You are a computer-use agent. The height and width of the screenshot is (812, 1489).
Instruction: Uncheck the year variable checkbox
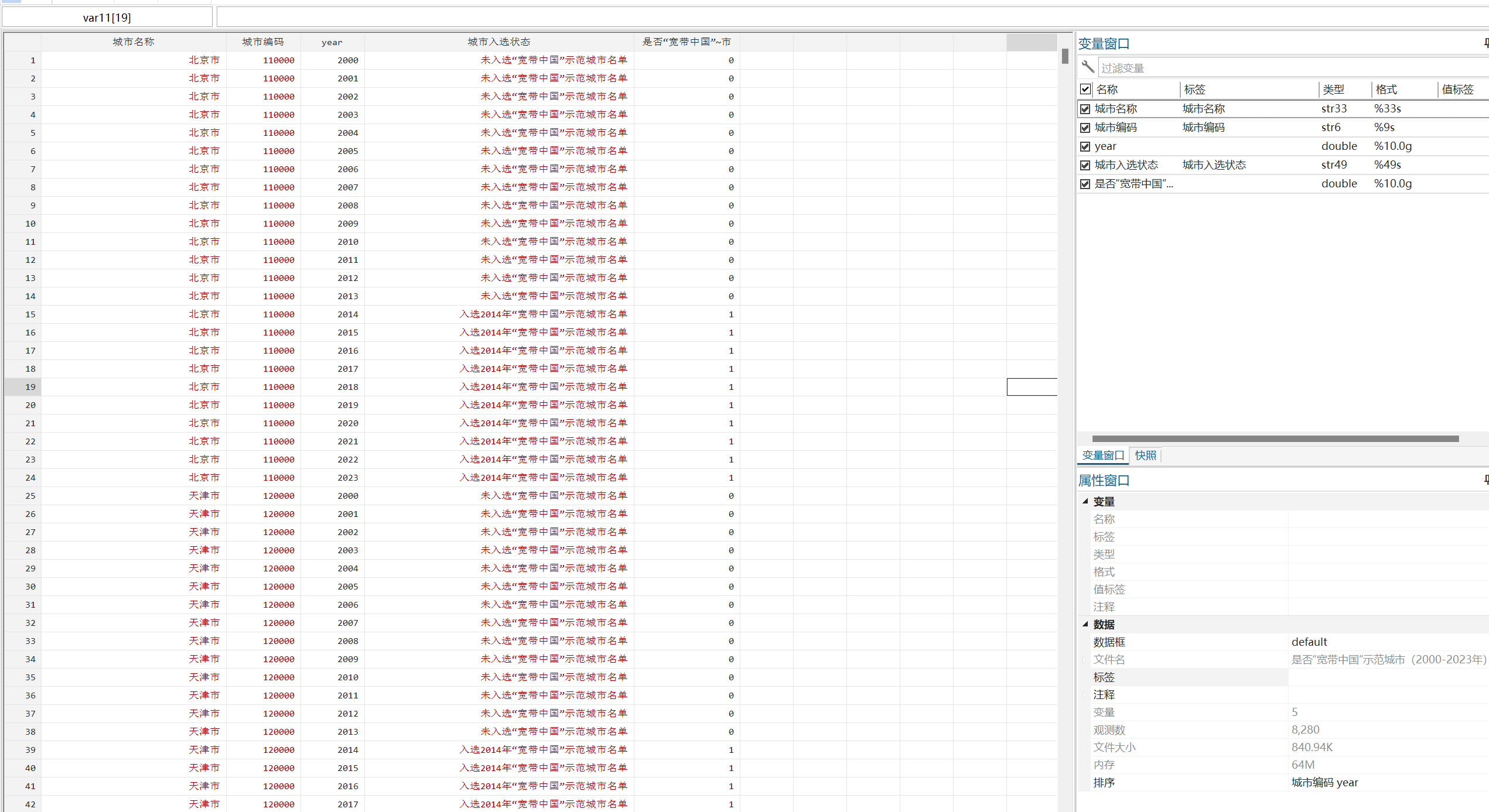(1085, 146)
